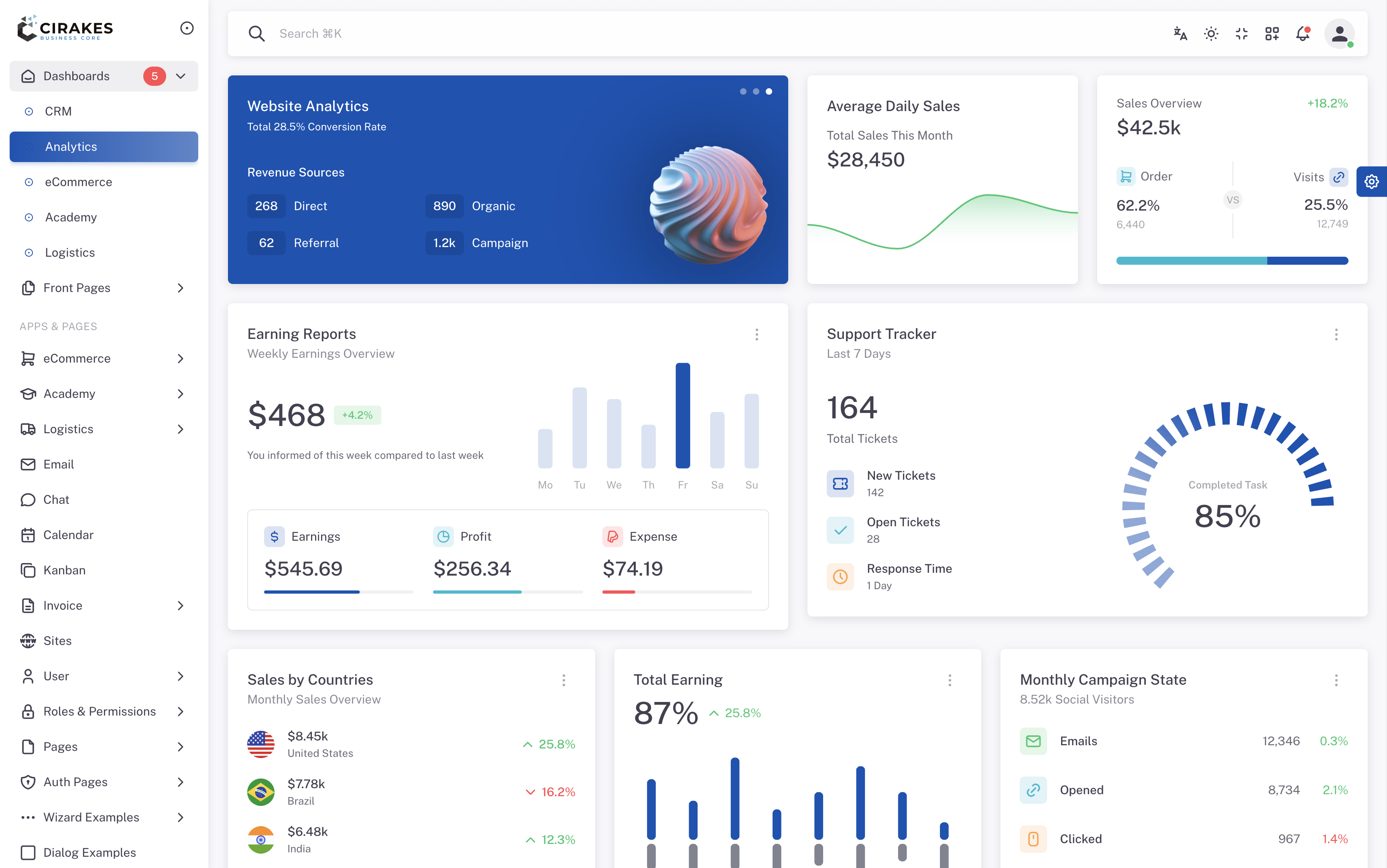Screen dimensions: 1387x868
Task: Click the Email envelope icon in sidebar
Action: tap(29, 464)
